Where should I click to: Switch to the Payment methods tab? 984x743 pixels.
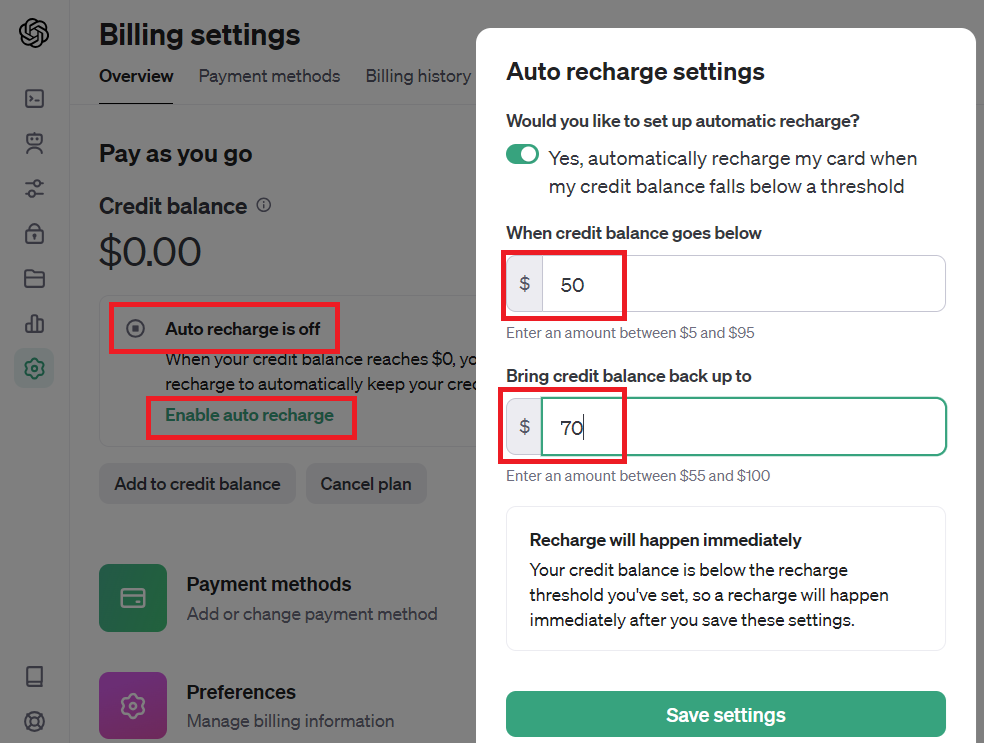pyautogui.click(x=269, y=76)
